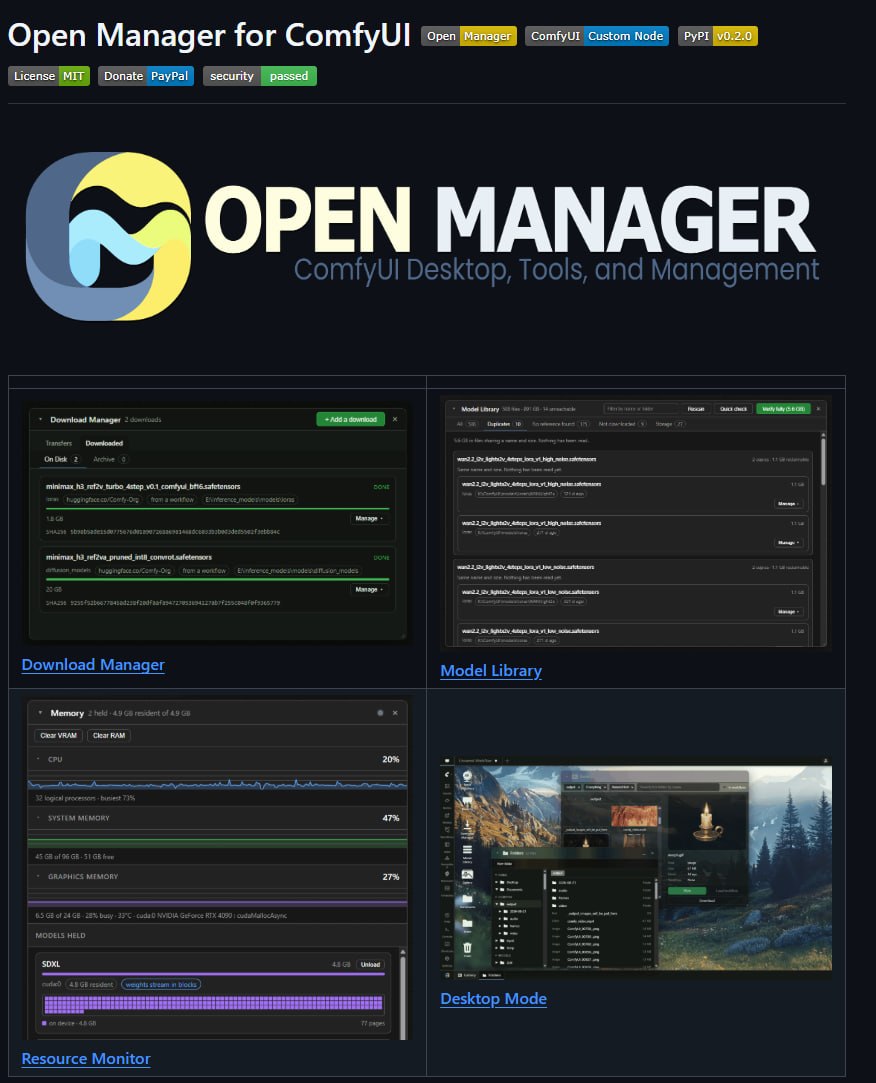Select the Archive sub-tab

(x=110, y=459)
